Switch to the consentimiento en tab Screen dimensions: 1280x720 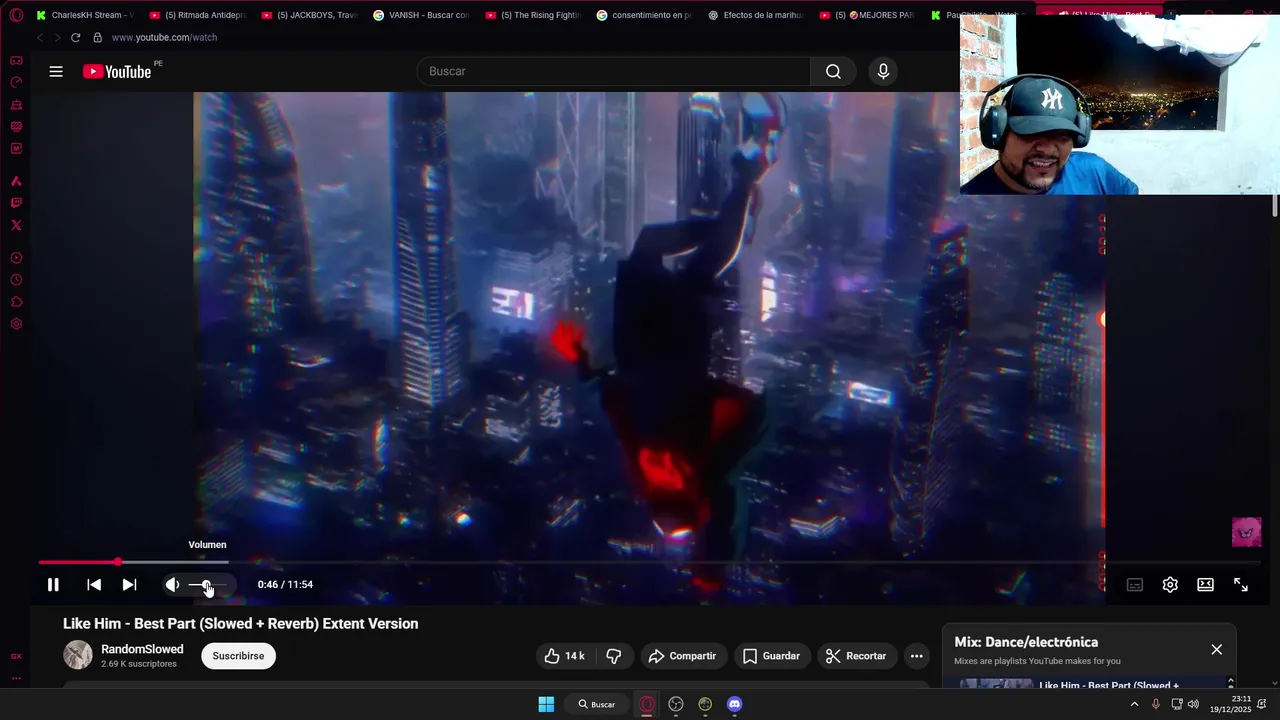(x=645, y=15)
